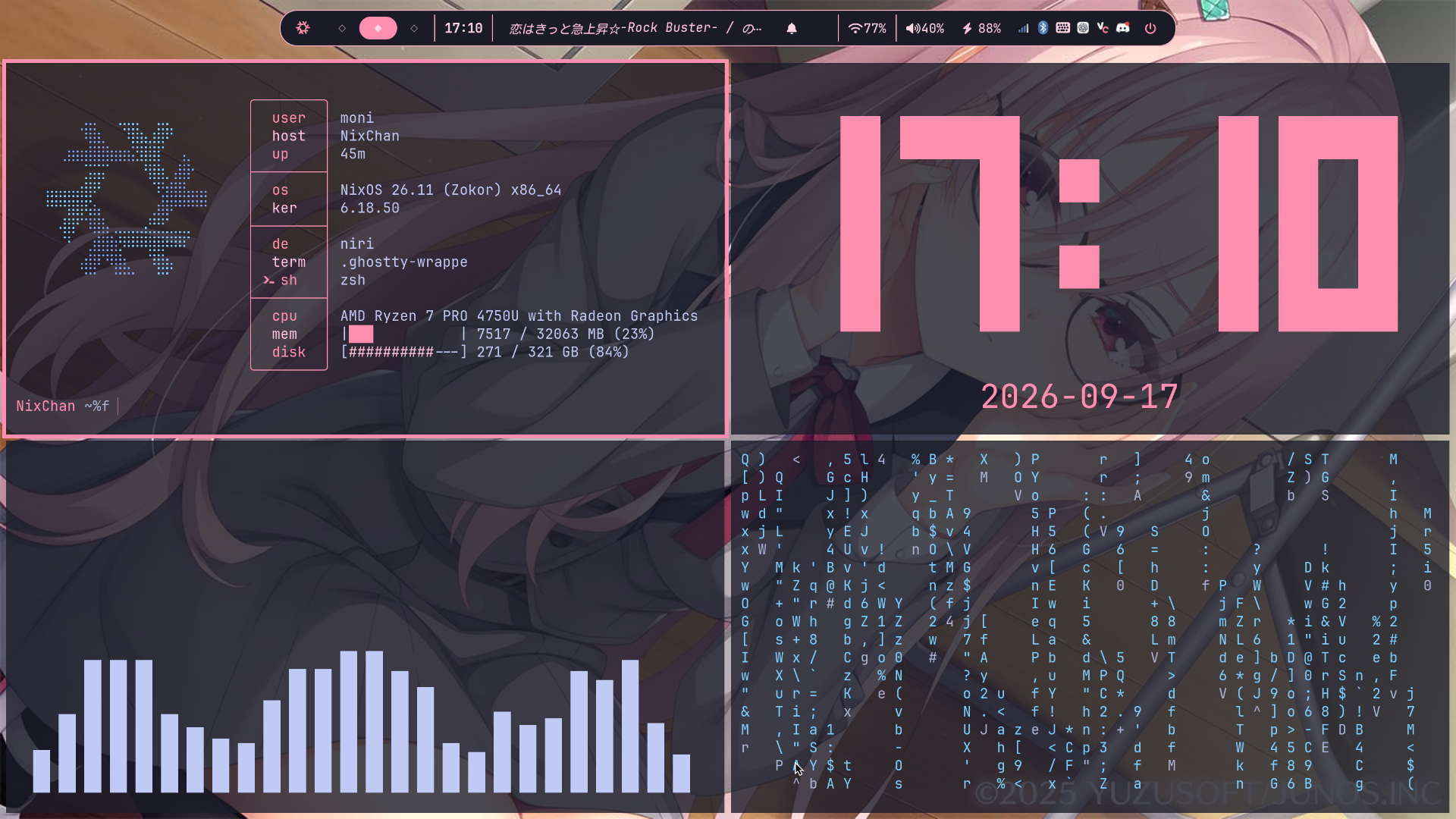Click the memory usage bar in fetch output

tap(404, 334)
